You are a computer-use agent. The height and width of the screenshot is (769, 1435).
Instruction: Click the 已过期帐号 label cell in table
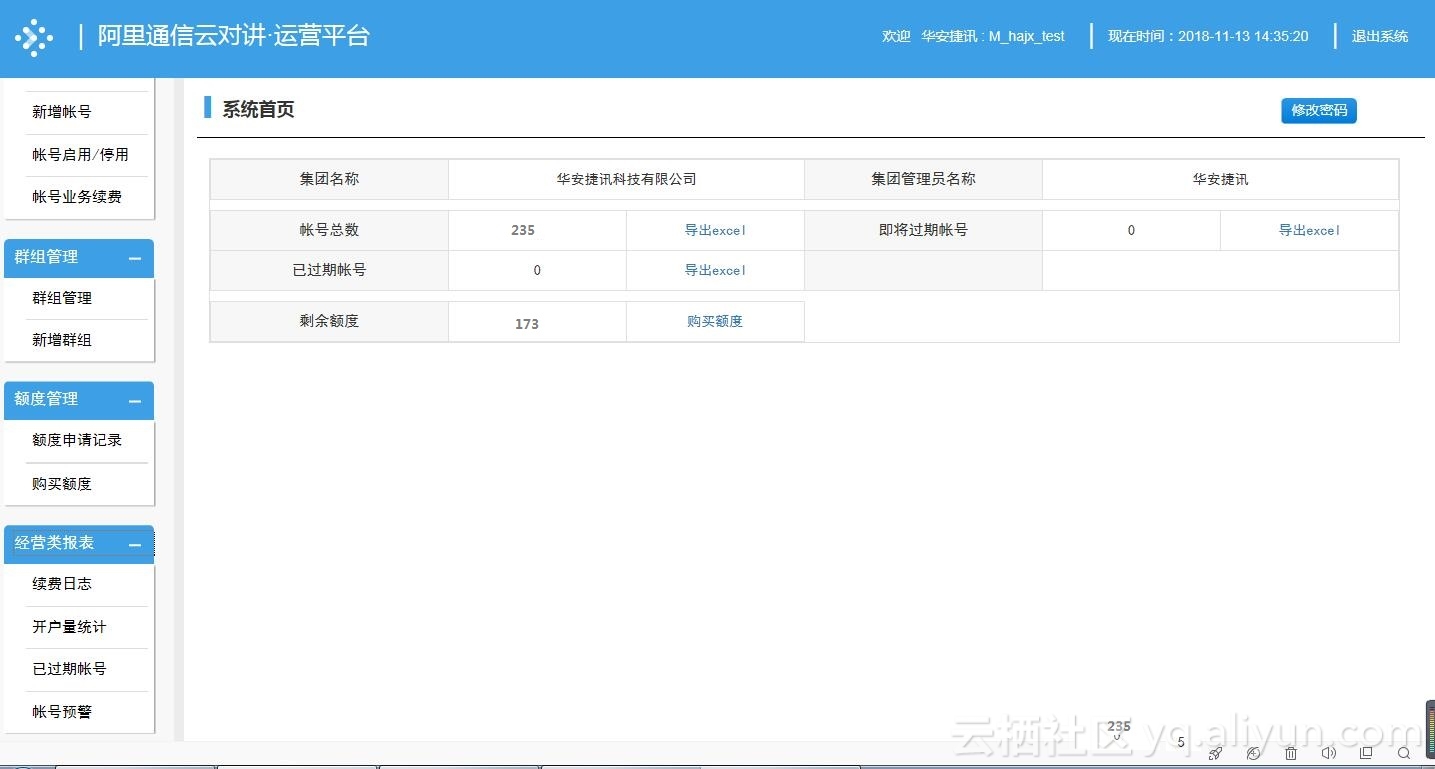coord(329,270)
